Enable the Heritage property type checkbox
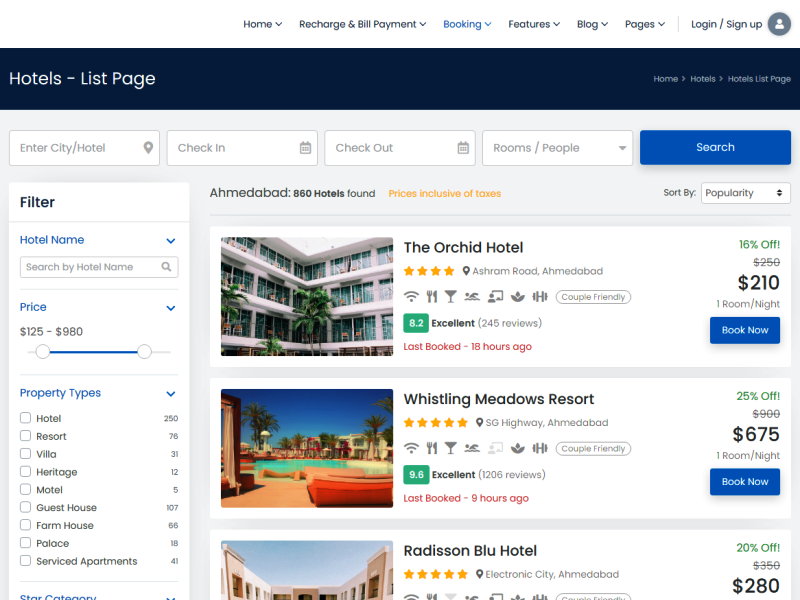Screen dimensions: 800x600 coord(25,471)
